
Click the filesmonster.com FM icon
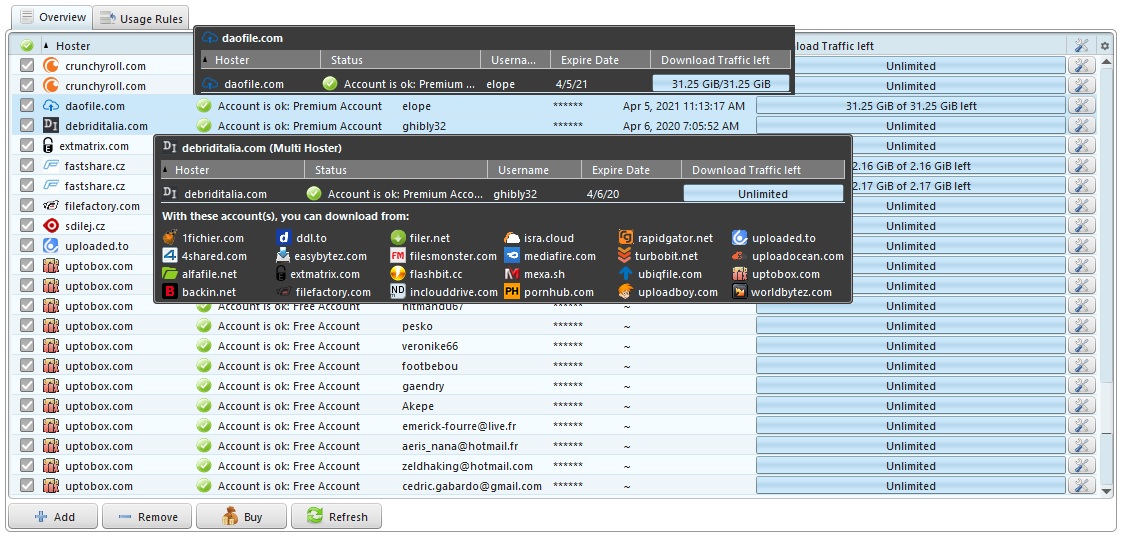click(x=398, y=256)
